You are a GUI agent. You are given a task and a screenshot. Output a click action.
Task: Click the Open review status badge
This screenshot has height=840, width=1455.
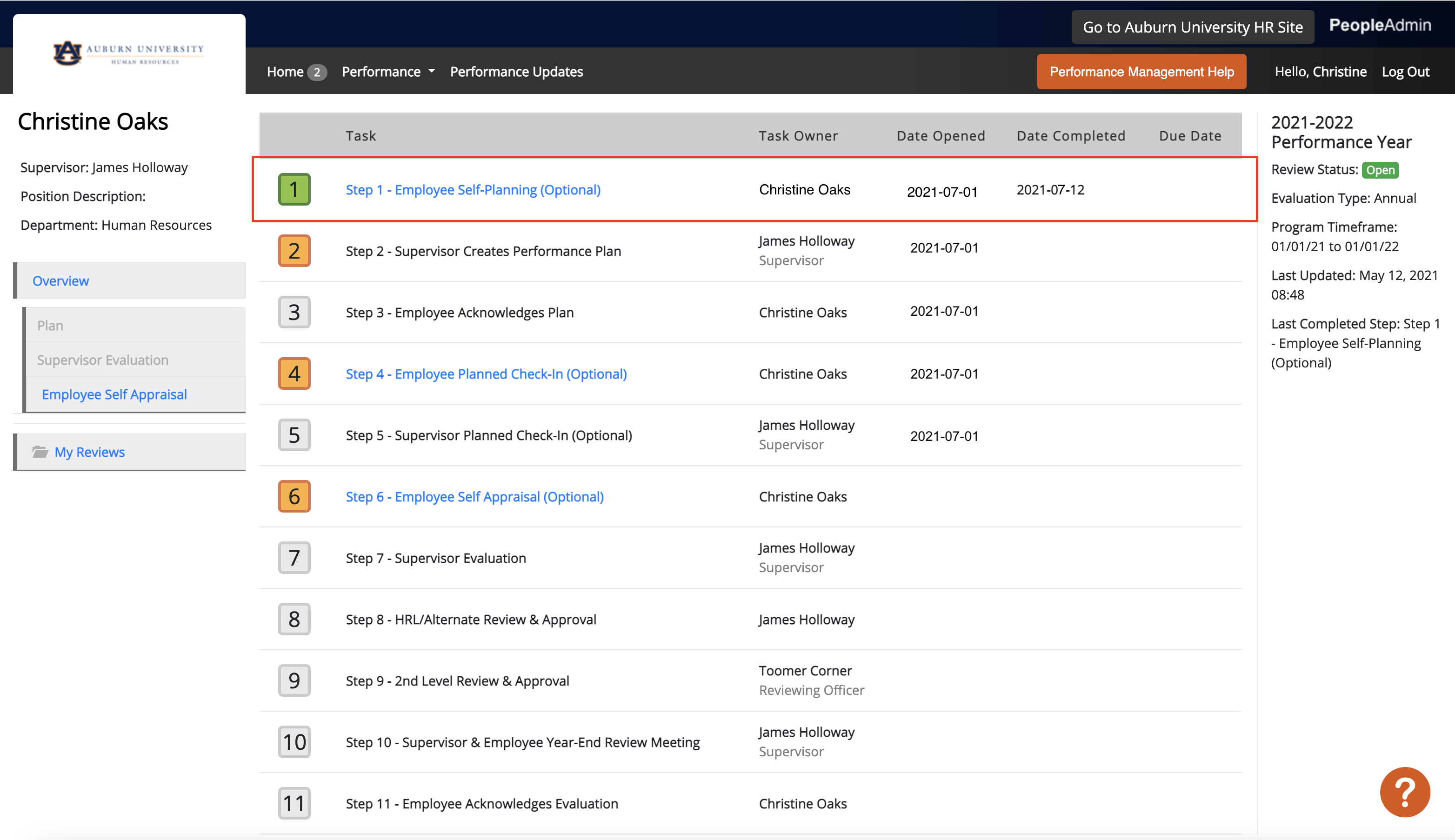tap(1380, 170)
